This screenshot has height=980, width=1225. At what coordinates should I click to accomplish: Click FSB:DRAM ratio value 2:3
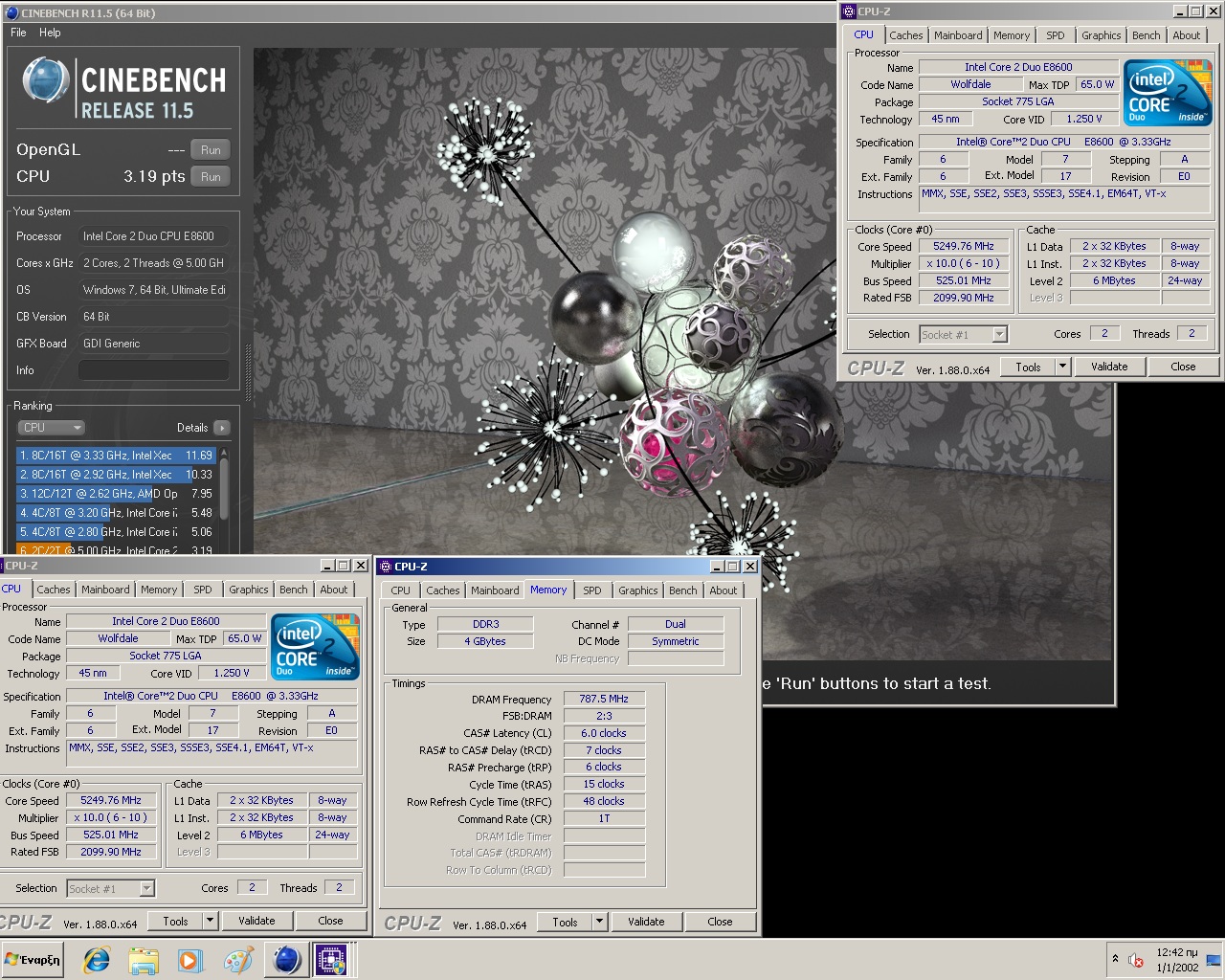pyautogui.click(x=604, y=716)
